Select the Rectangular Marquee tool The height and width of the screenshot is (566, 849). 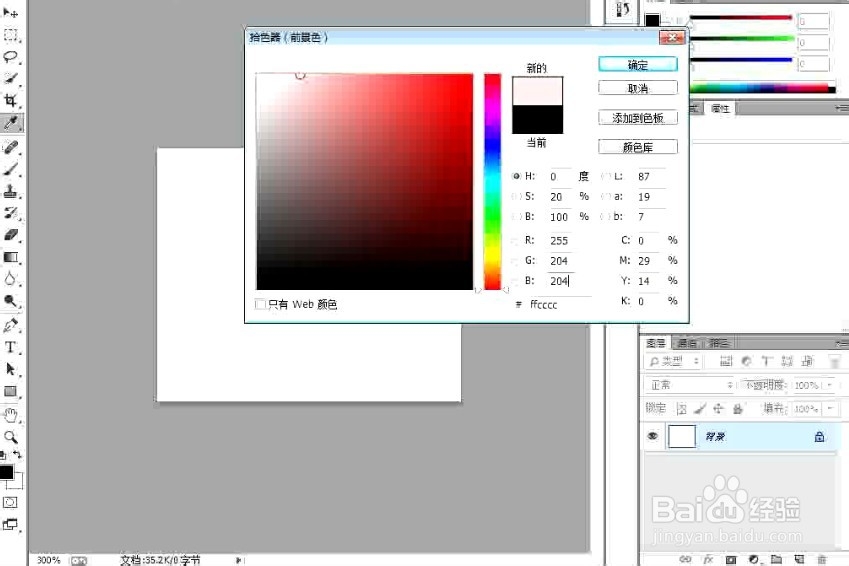[10, 35]
